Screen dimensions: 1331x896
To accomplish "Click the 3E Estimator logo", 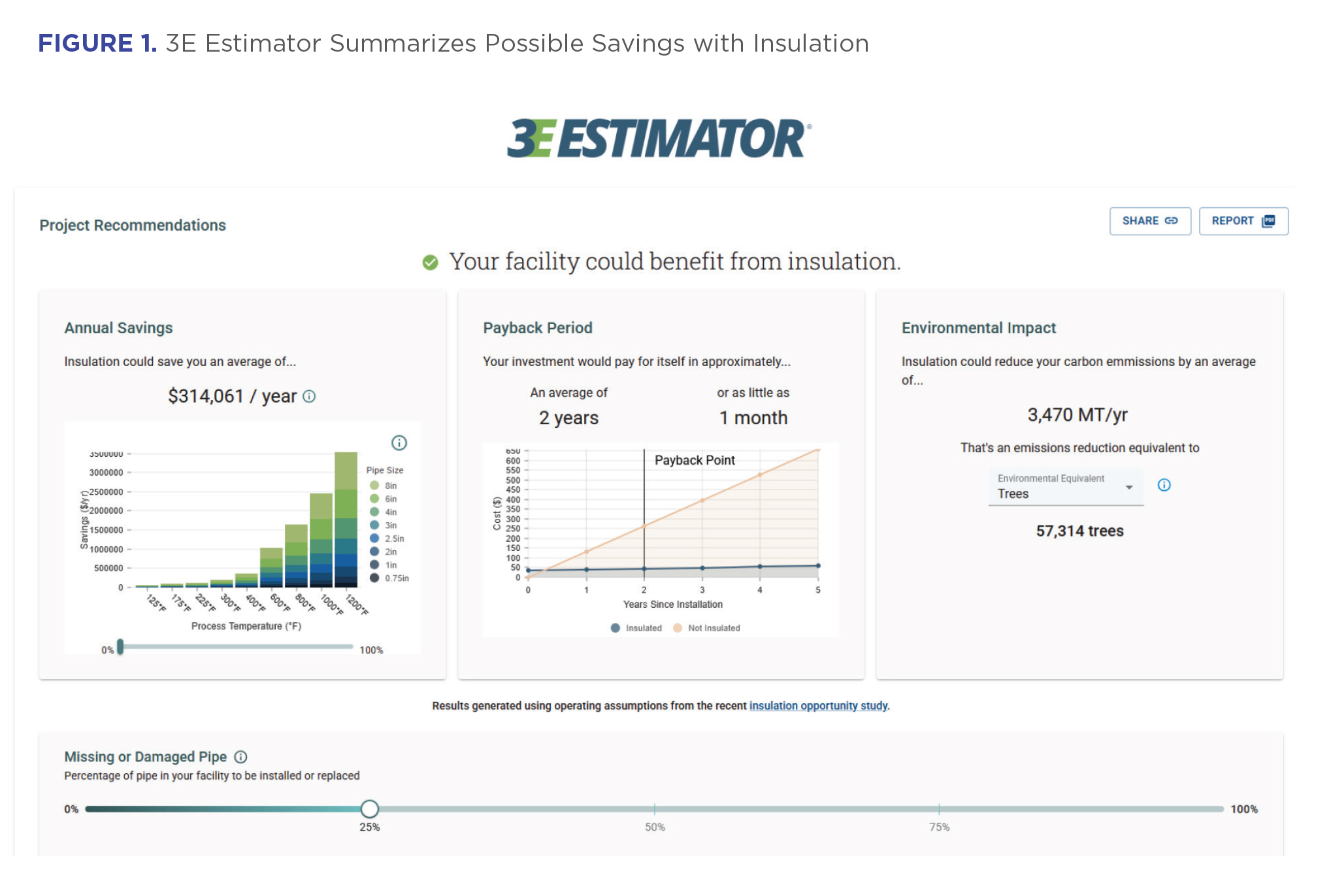I will coord(659,138).
